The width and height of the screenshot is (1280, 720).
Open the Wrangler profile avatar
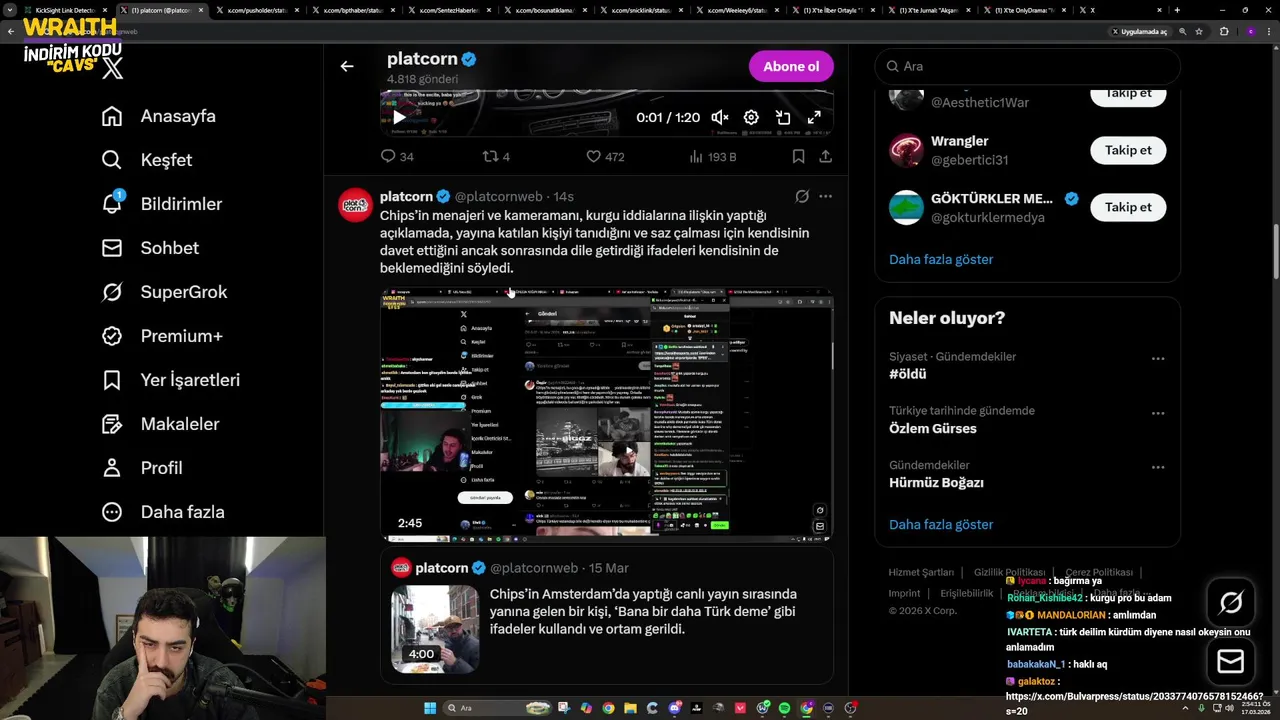click(x=906, y=150)
